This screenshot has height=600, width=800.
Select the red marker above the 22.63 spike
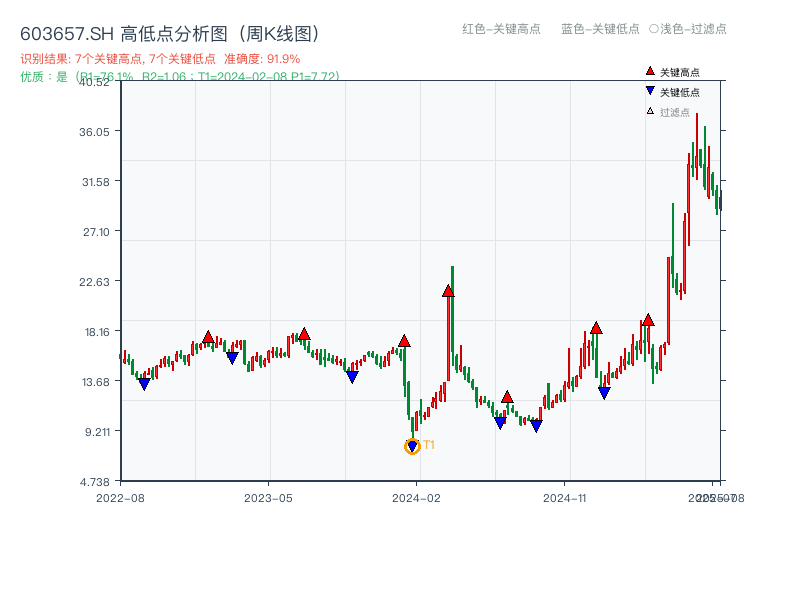point(446,291)
